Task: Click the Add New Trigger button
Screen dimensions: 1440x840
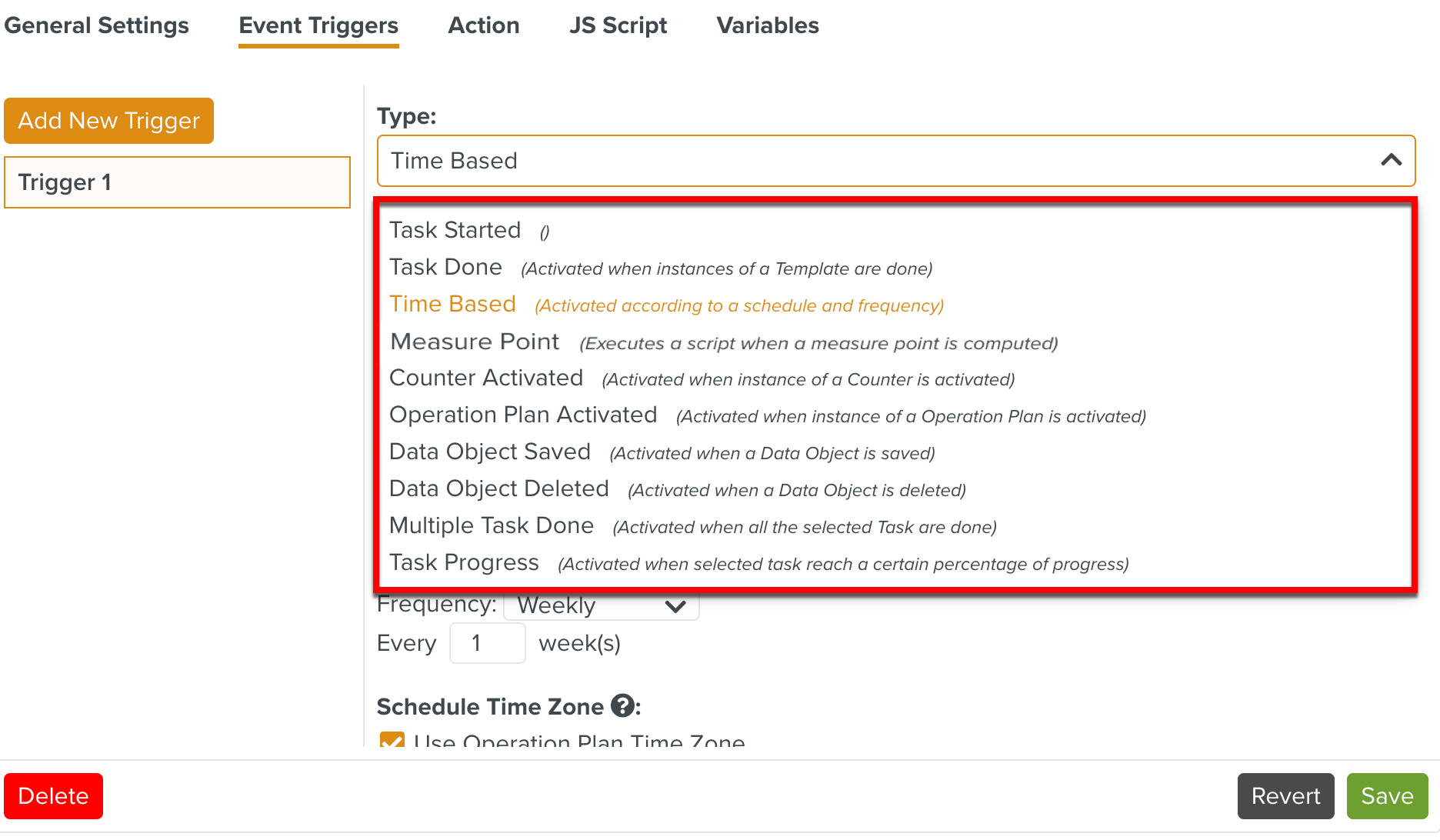Action: point(108,120)
